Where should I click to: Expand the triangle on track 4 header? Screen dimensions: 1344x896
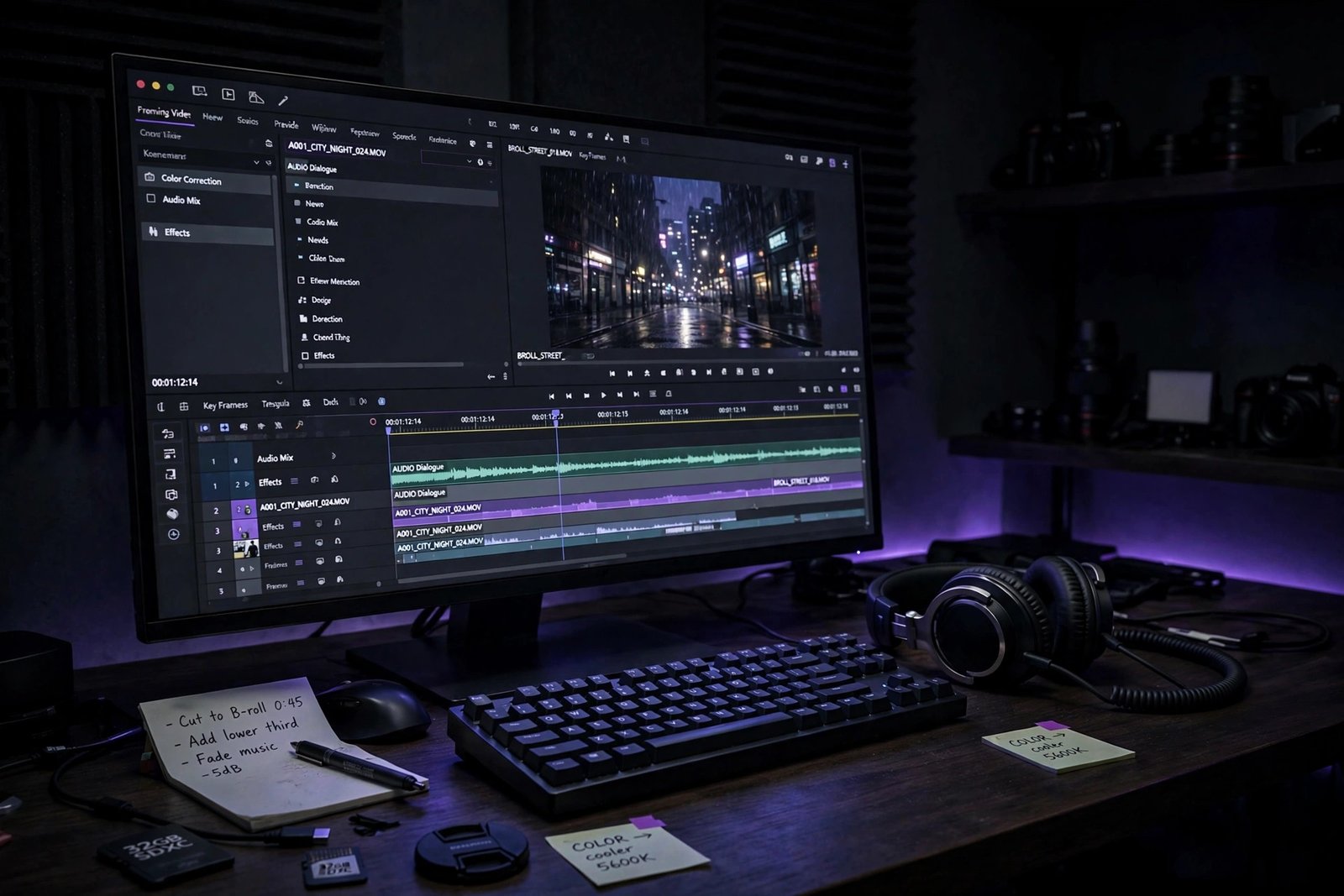251,569
